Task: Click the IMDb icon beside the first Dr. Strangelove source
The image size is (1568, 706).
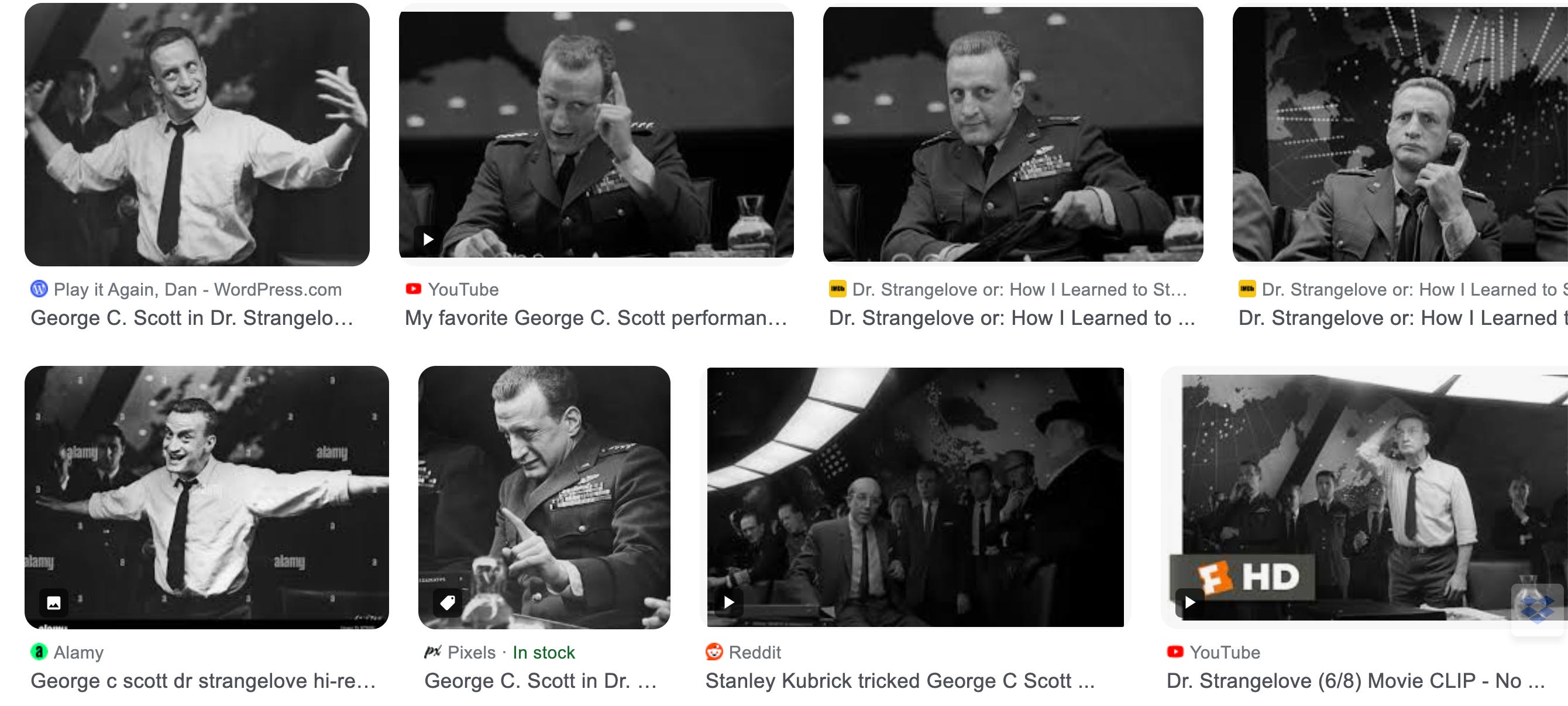Action: point(838,289)
